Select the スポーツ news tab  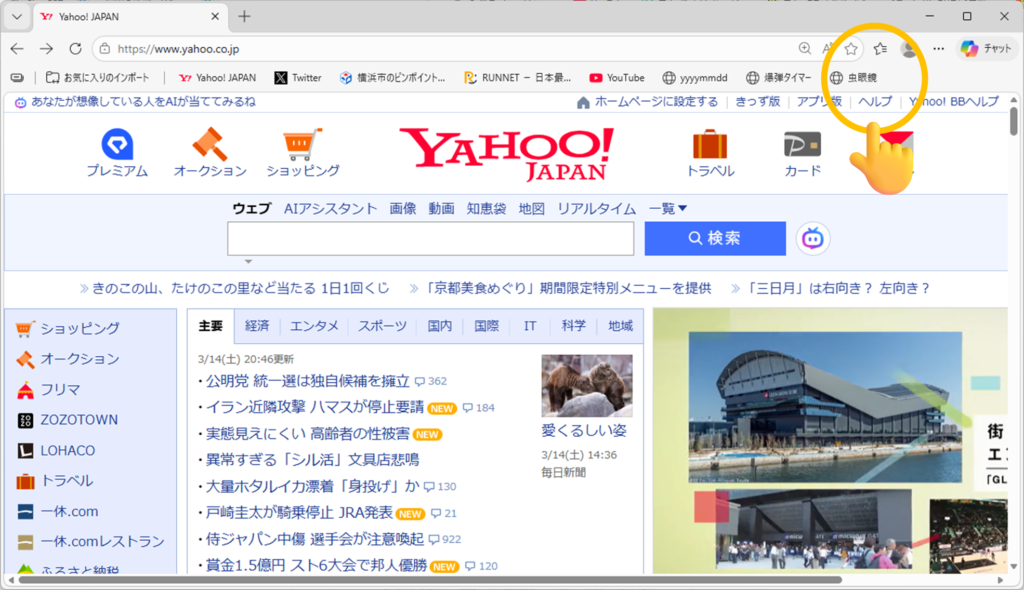[x=382, y=326]
